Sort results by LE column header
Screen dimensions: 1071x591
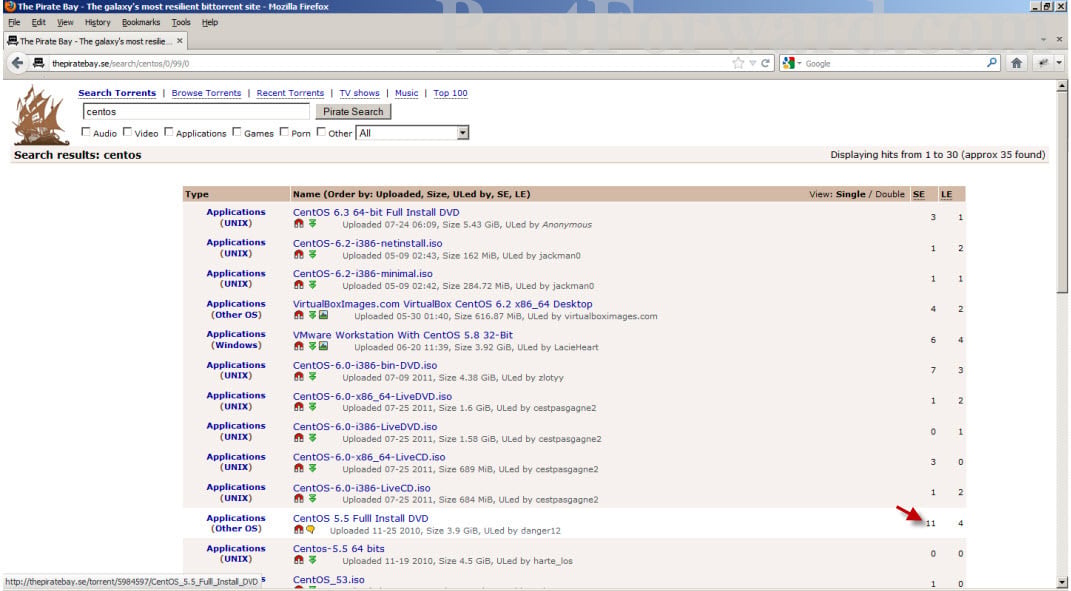[x=946, y=194]
